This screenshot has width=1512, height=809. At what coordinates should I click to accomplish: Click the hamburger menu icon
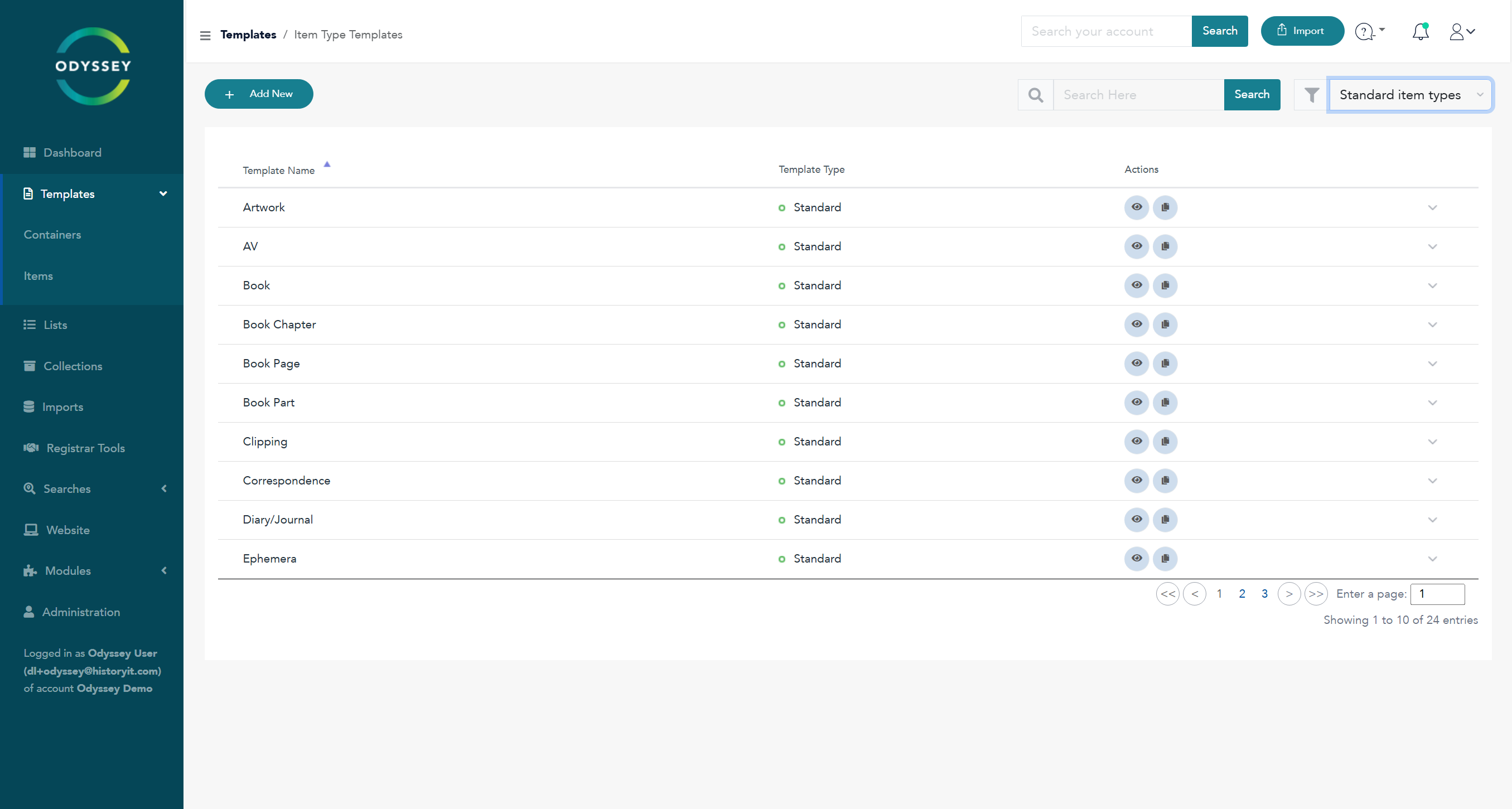(205, 35)
